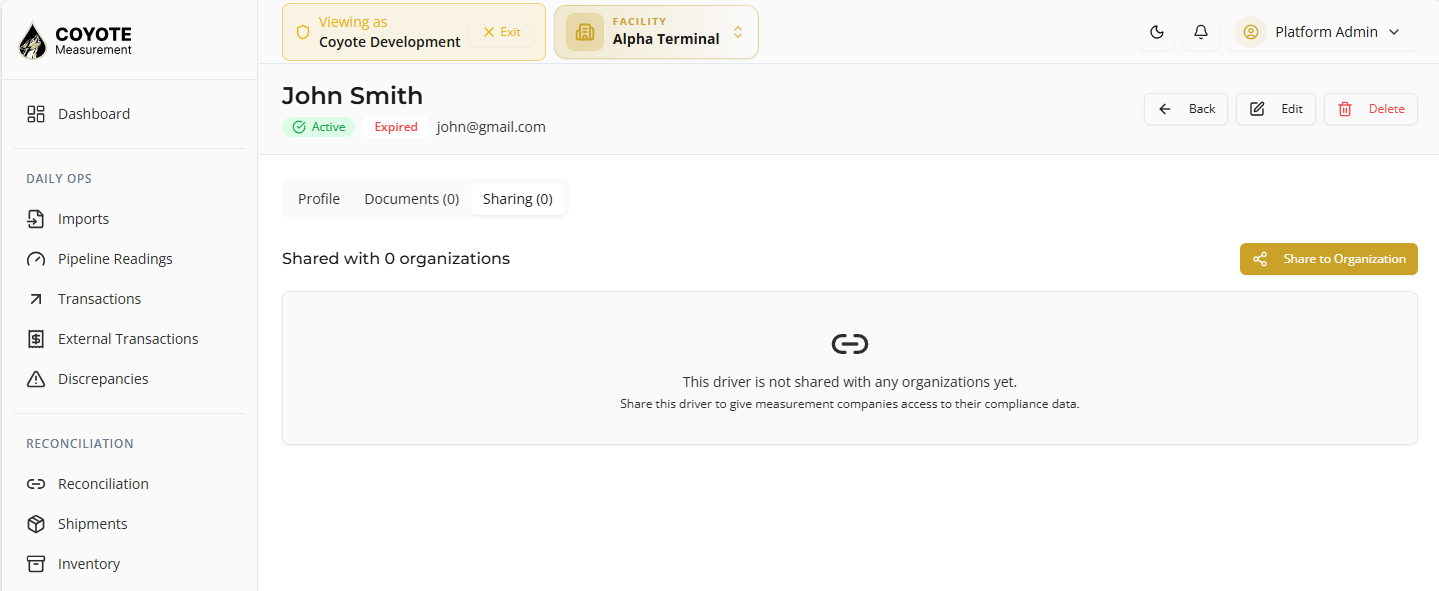
Task: Click the shield icon beside Viewing as
Action: pyautogui.click(x=303, y=32)
